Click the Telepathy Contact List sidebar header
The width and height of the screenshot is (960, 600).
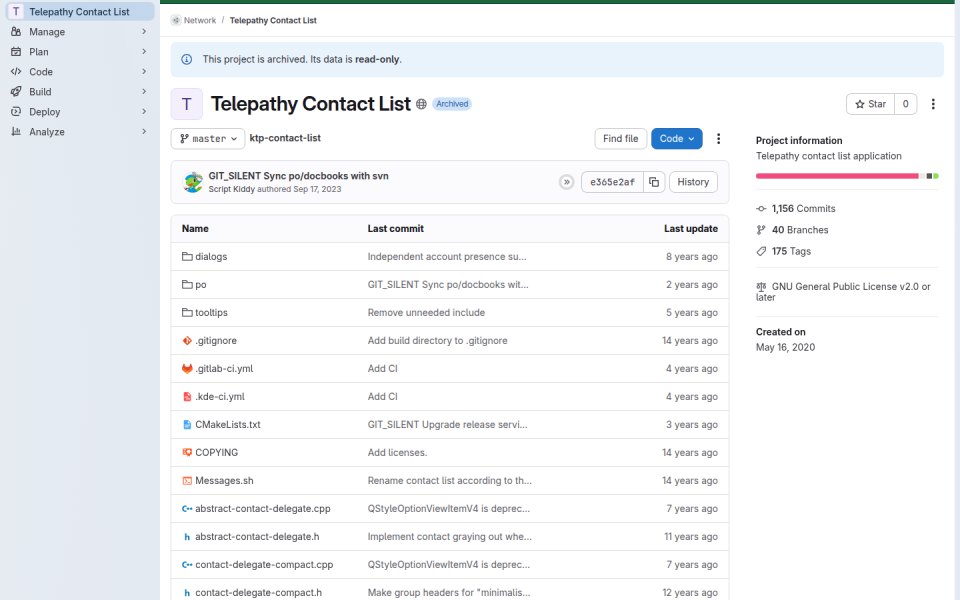80,12
